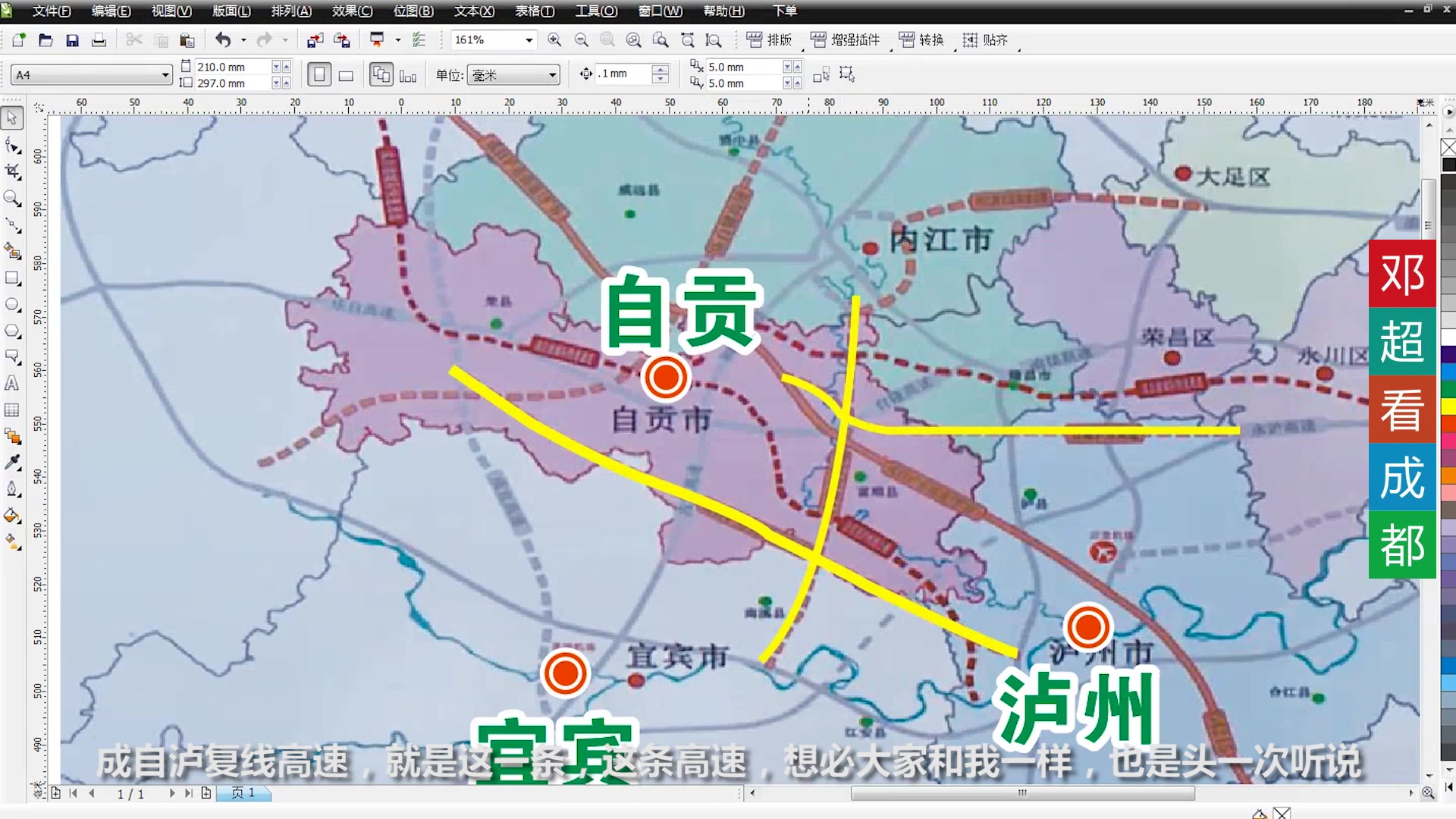Open the 文件(F) menu

click(52, 11)
